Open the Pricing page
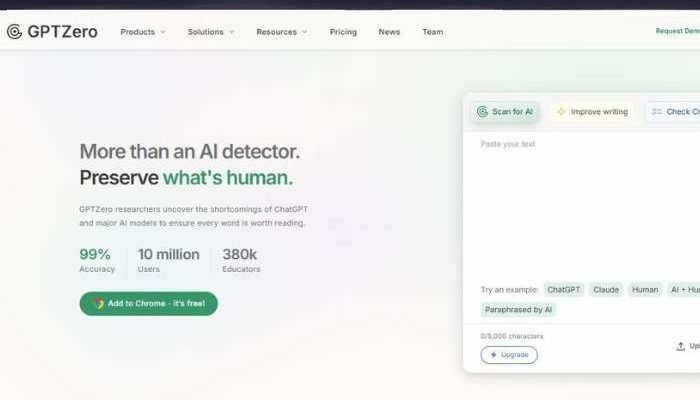Screen dimensions: 700x400 click(343, 32)
